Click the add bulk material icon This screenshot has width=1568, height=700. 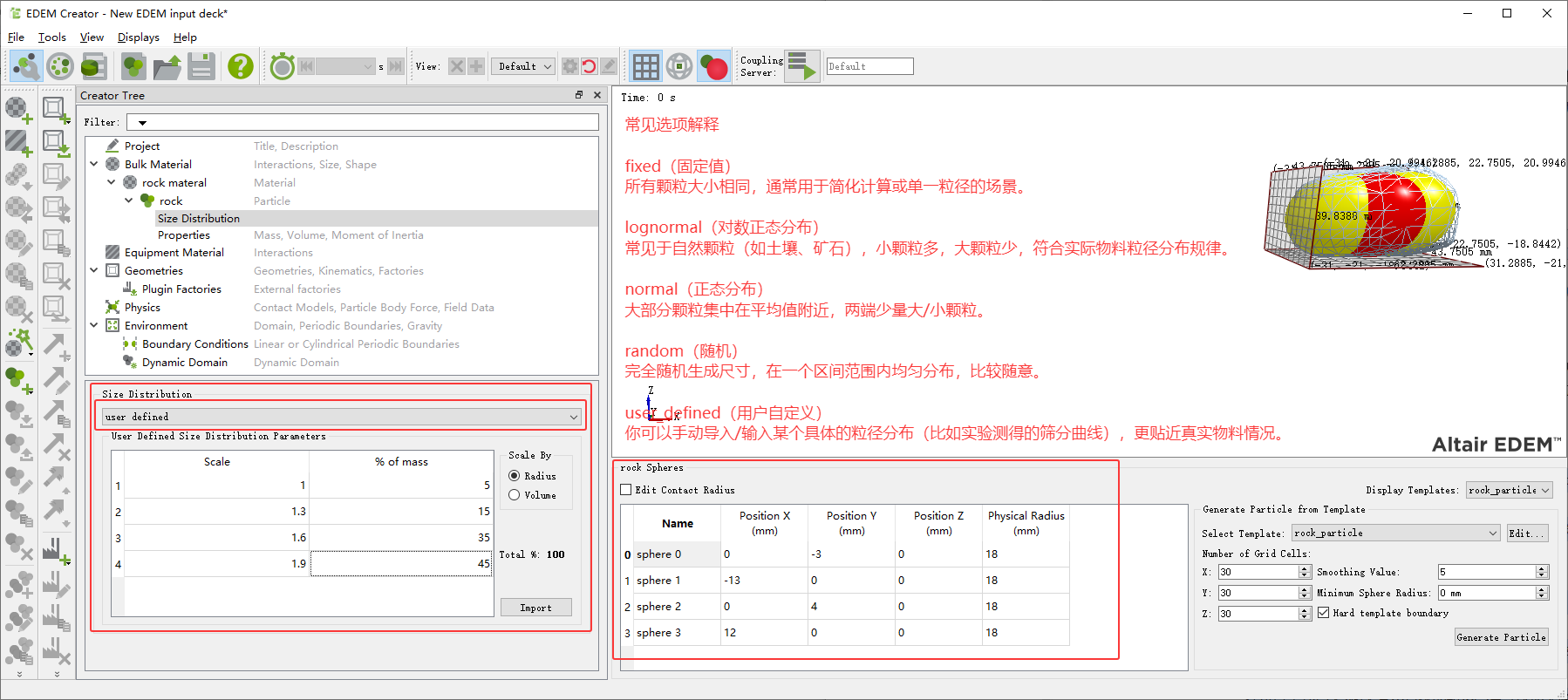coord(17,109)
